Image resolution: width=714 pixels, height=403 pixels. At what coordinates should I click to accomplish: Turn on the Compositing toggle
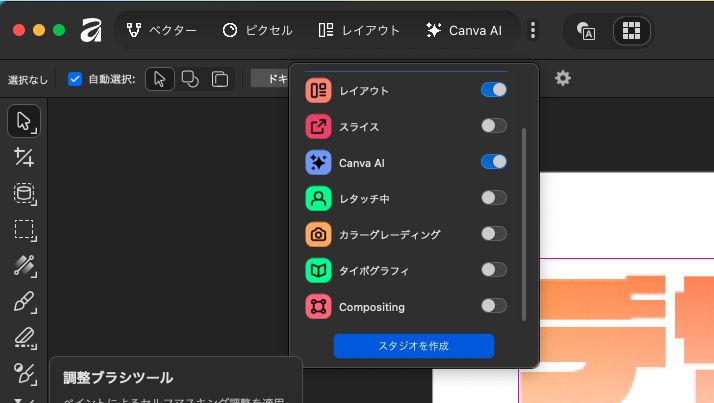click(x=493, y=306)
